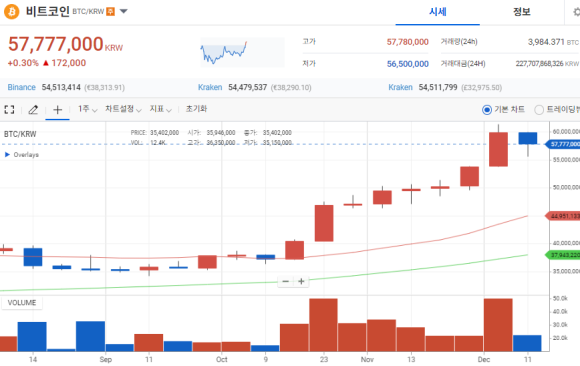Open the coin selector dropdown arrow
The height and width of the screenshot is (366, 580).
click(x=124, y=11)
